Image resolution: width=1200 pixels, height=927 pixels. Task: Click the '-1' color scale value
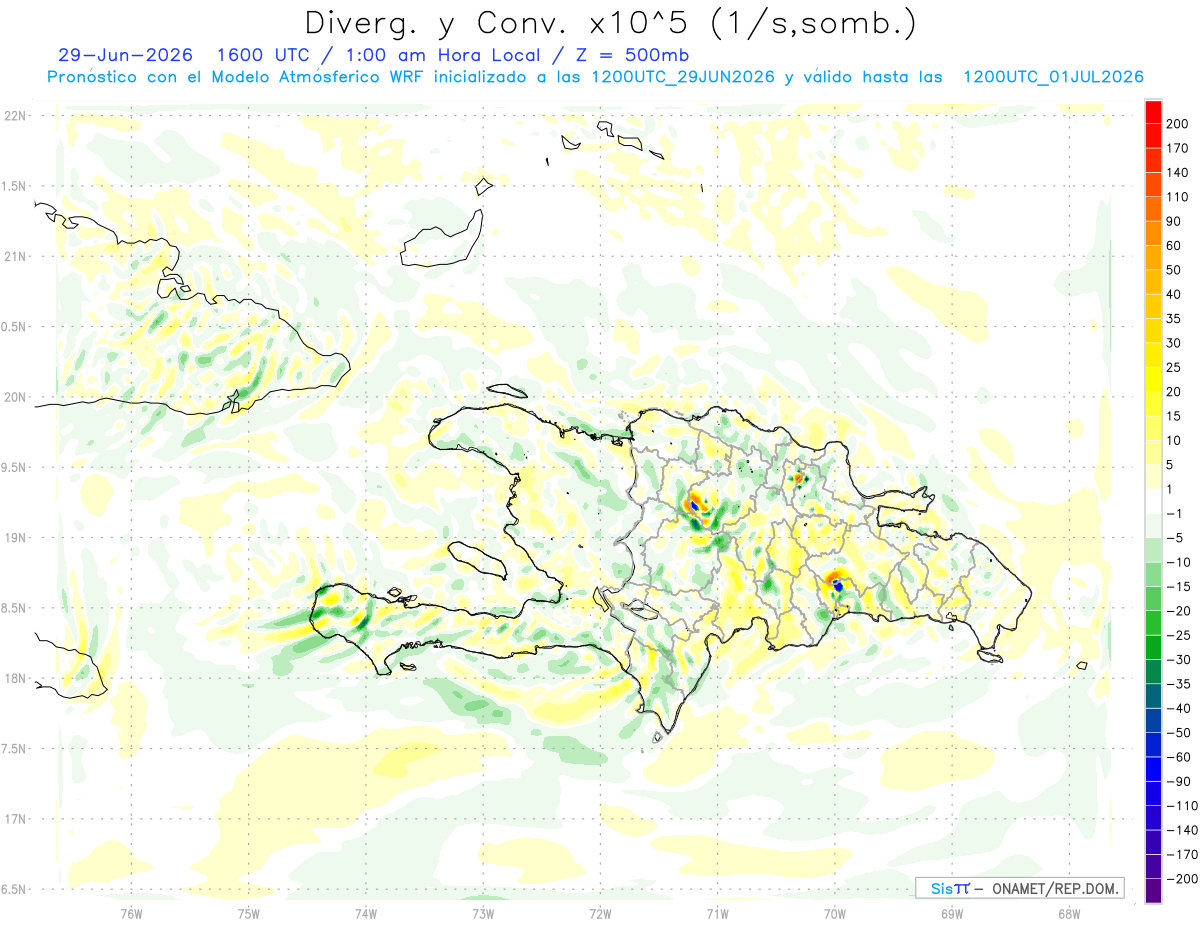pyautogui.click(x=1176, y=514)
